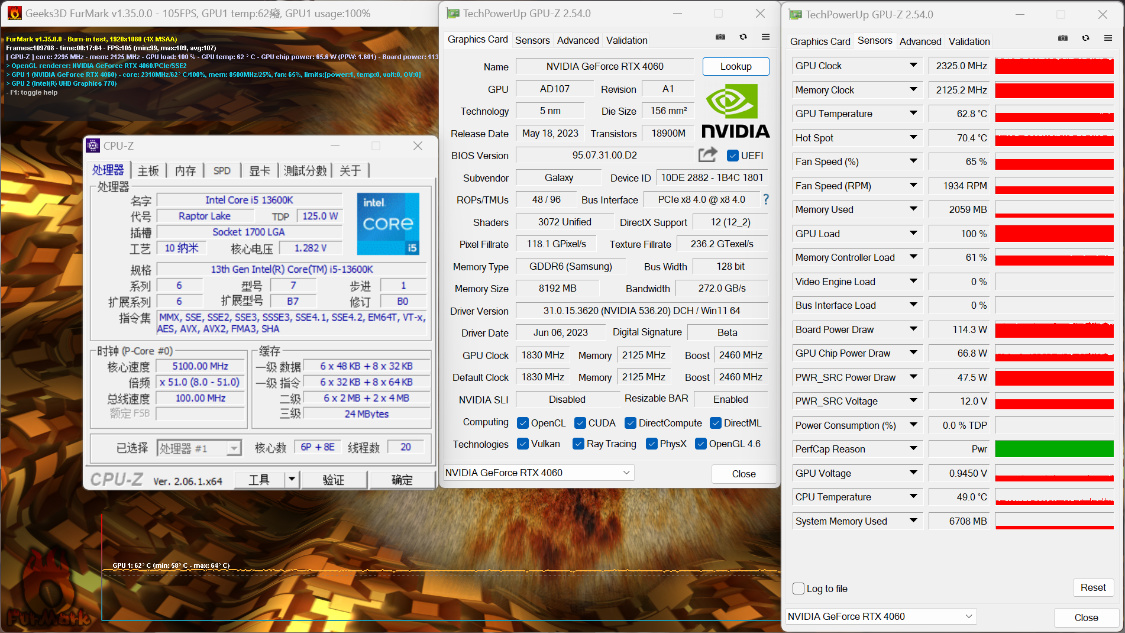
Task: Open the GPU selector dropdown in Sensors window
Action: (x=880, y=616)
